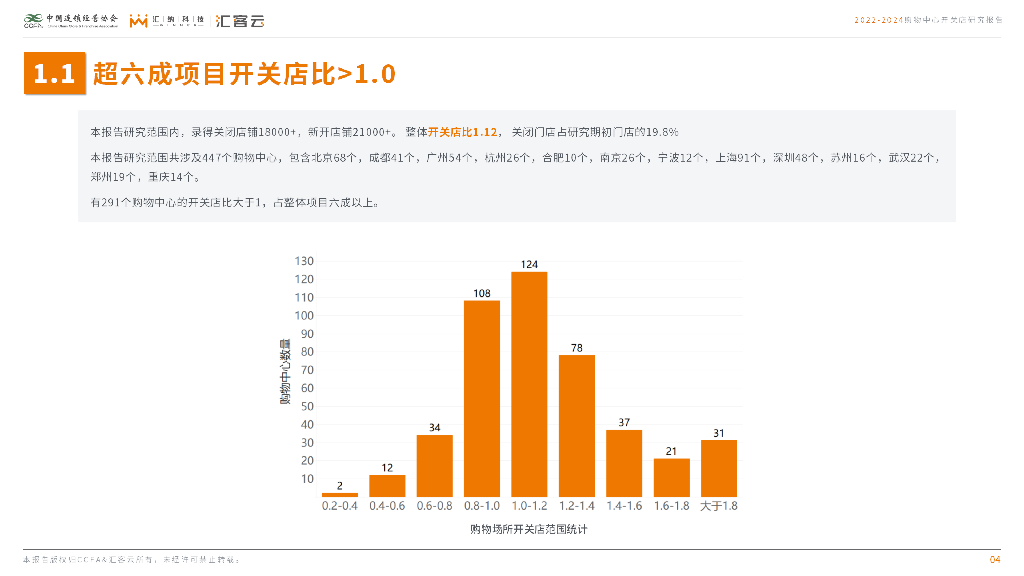The width and height of the screenshot is (1024, 576).
Task: Click the x-axis category label 0.8-1.0
Action: pos(482,506)
